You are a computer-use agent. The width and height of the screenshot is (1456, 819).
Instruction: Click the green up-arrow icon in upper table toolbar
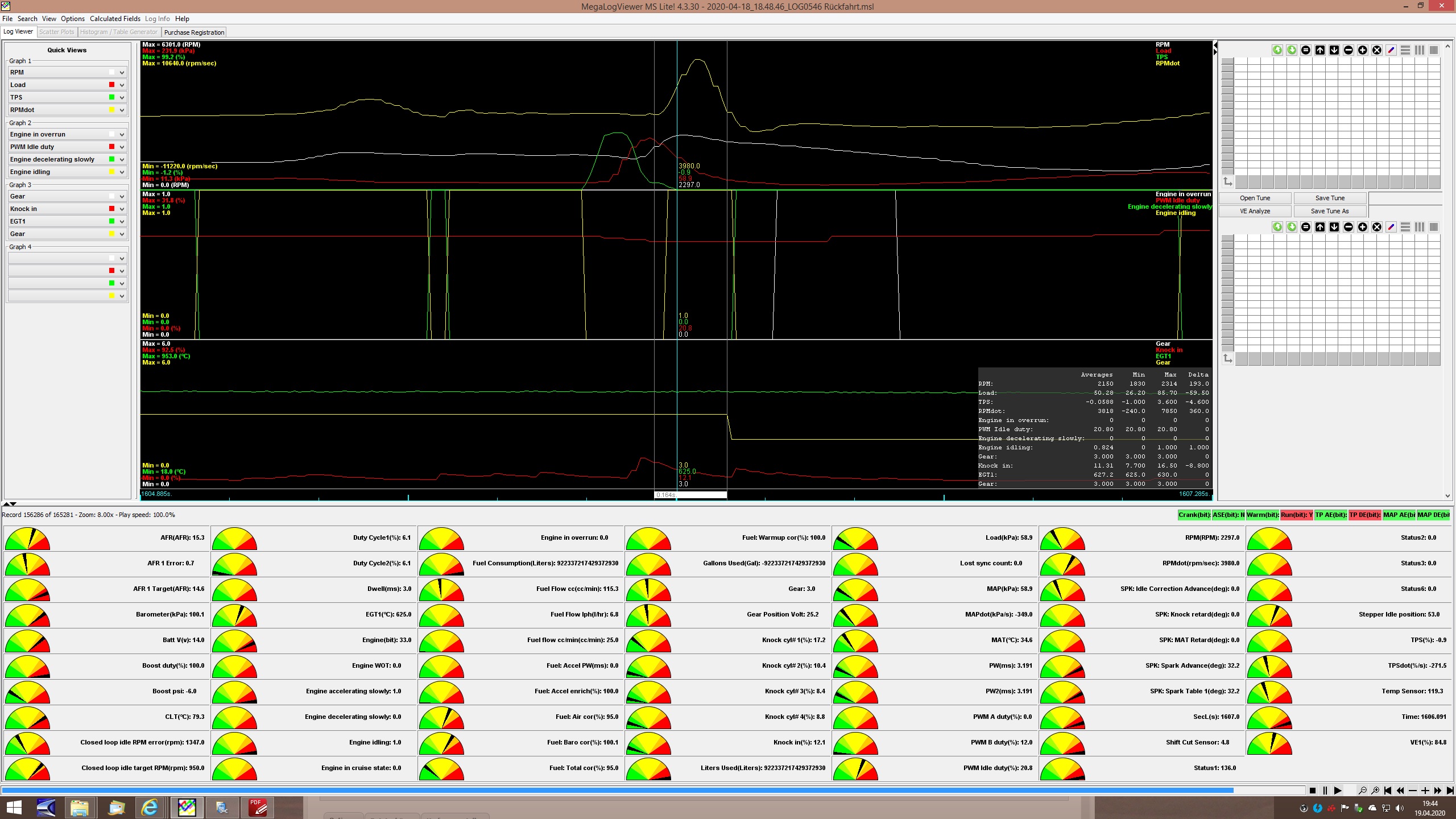point(1277,50)
